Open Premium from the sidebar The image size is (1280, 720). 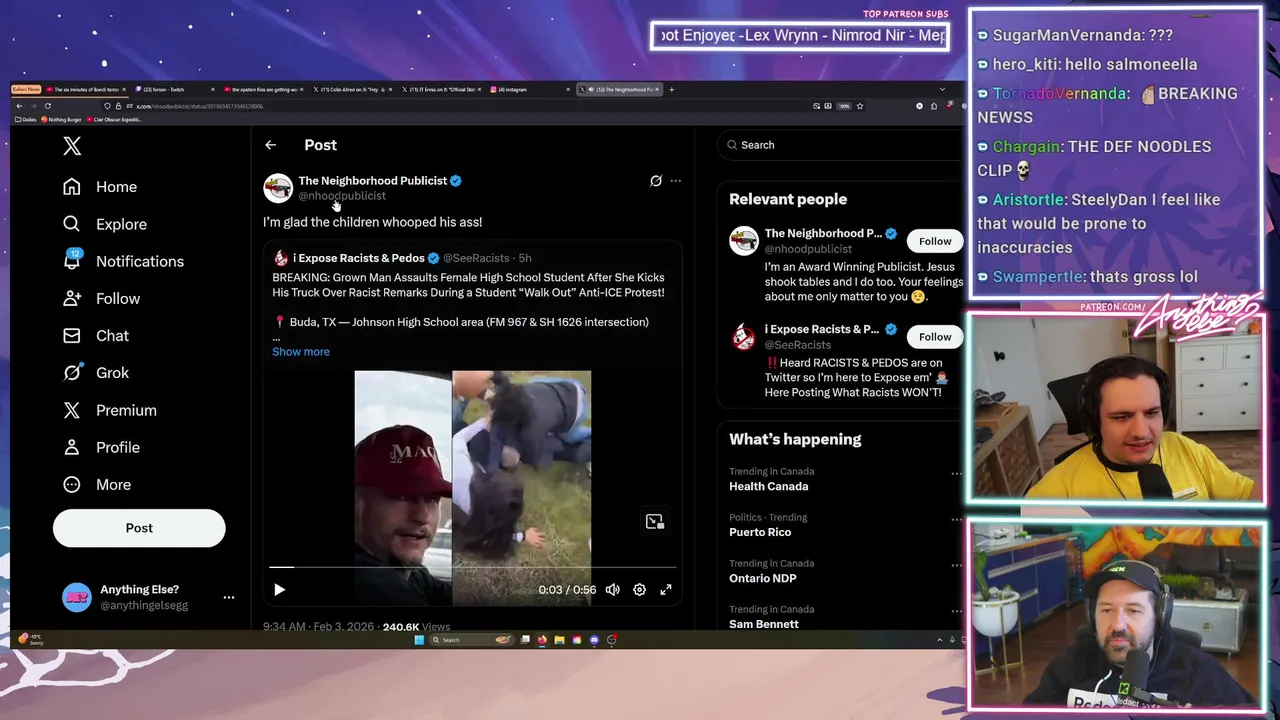click(109, 410)
